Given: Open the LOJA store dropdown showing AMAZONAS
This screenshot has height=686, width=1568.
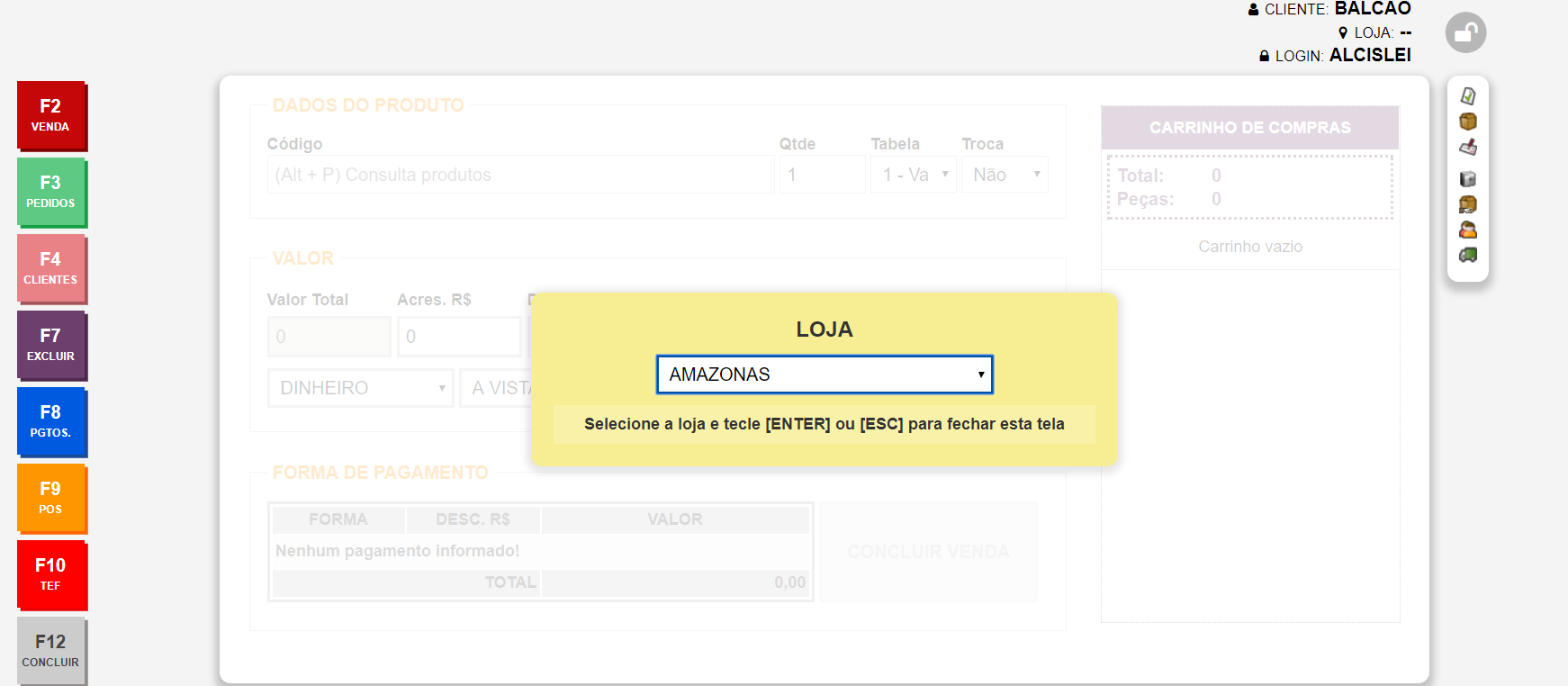Looking at the screenshot, I should pyautogui.click(x=825, y=375).
